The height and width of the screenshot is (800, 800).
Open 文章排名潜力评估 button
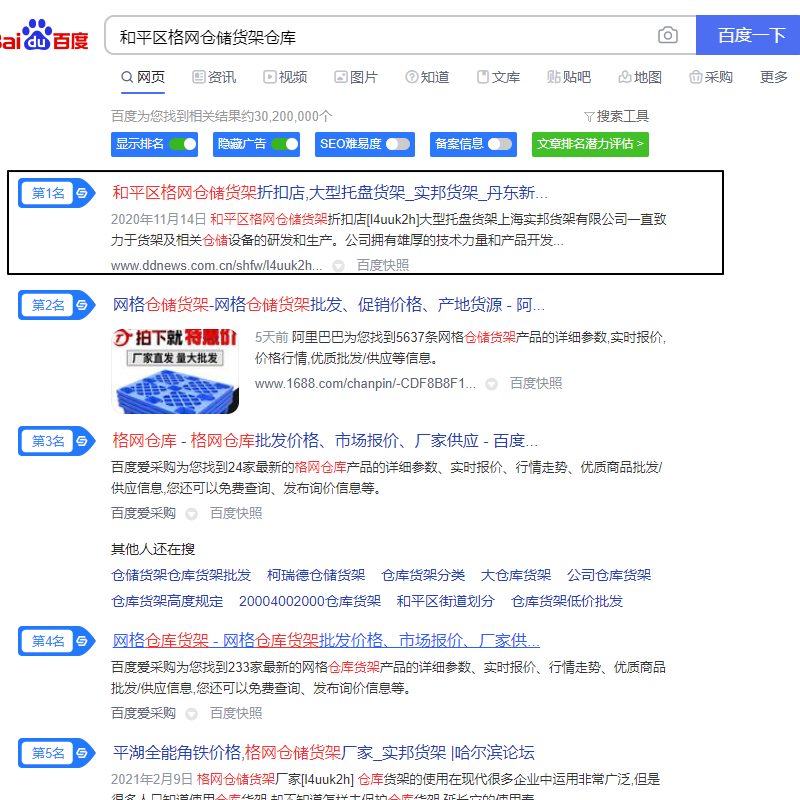(590, 144)
